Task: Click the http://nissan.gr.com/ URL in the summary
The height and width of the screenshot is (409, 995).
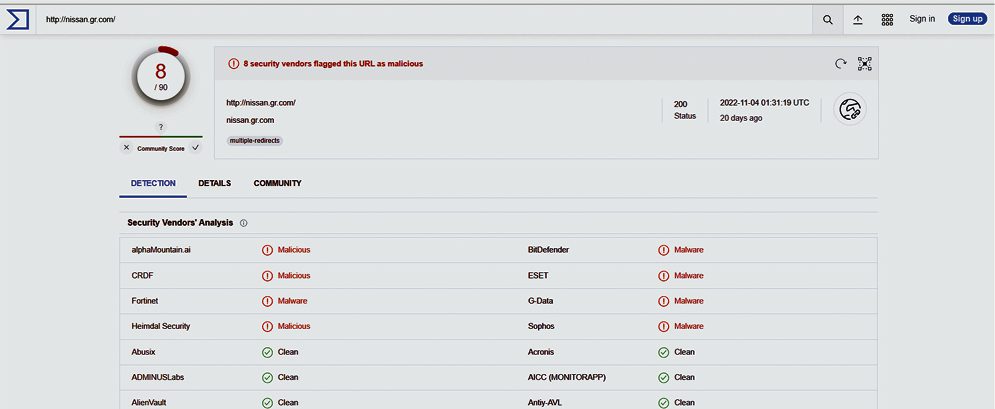Action: [x=261, y=103]
